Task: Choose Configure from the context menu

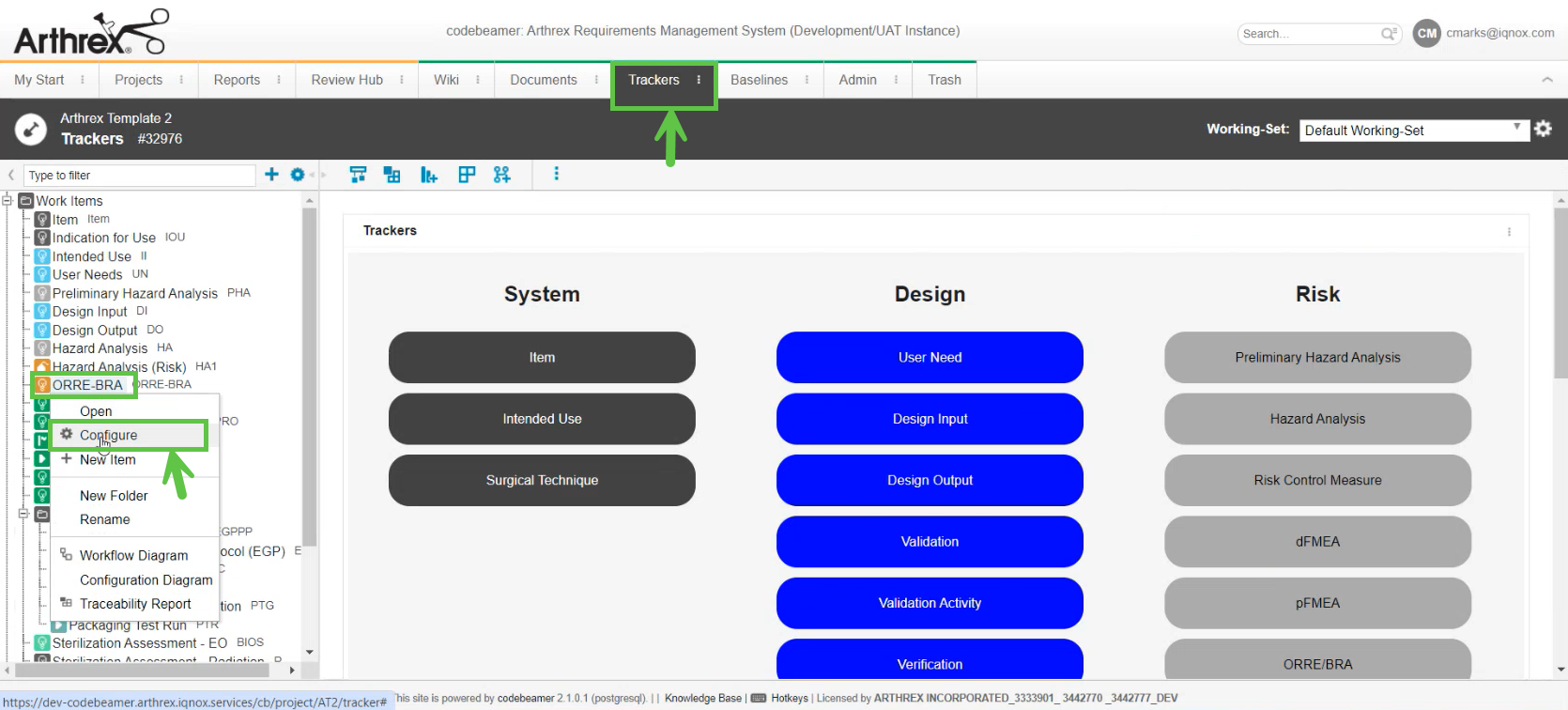Action: click(109, 435)
